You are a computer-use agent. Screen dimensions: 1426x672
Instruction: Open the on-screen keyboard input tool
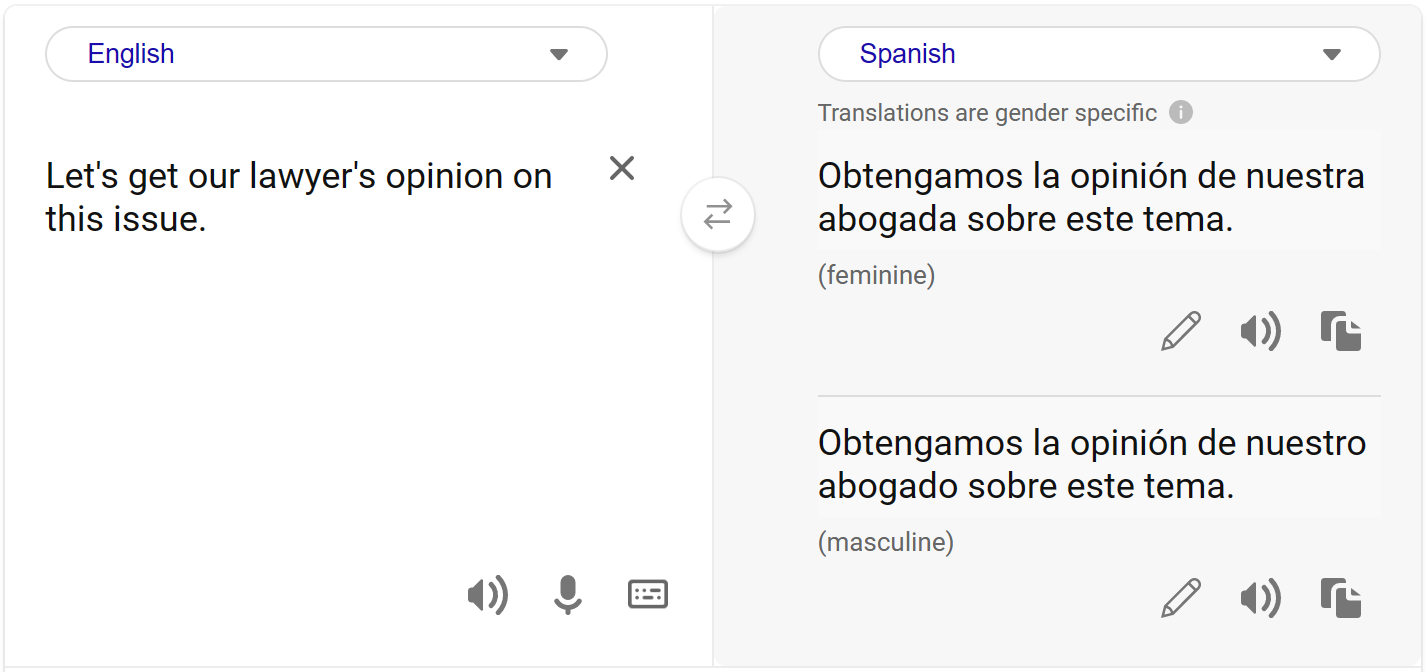pos(648,595)
